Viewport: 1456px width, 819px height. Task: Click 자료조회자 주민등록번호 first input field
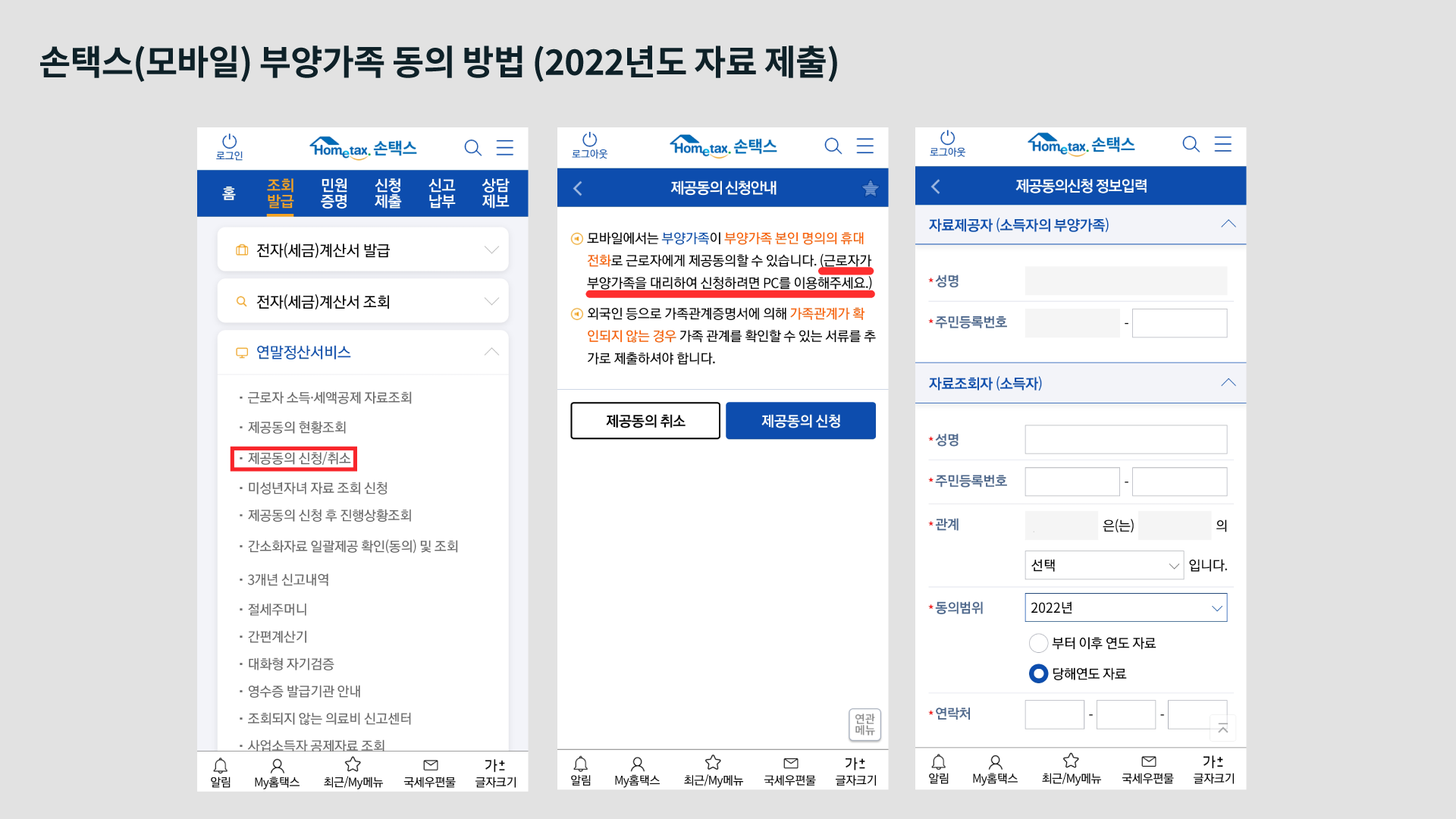[x=1072, y=482]
